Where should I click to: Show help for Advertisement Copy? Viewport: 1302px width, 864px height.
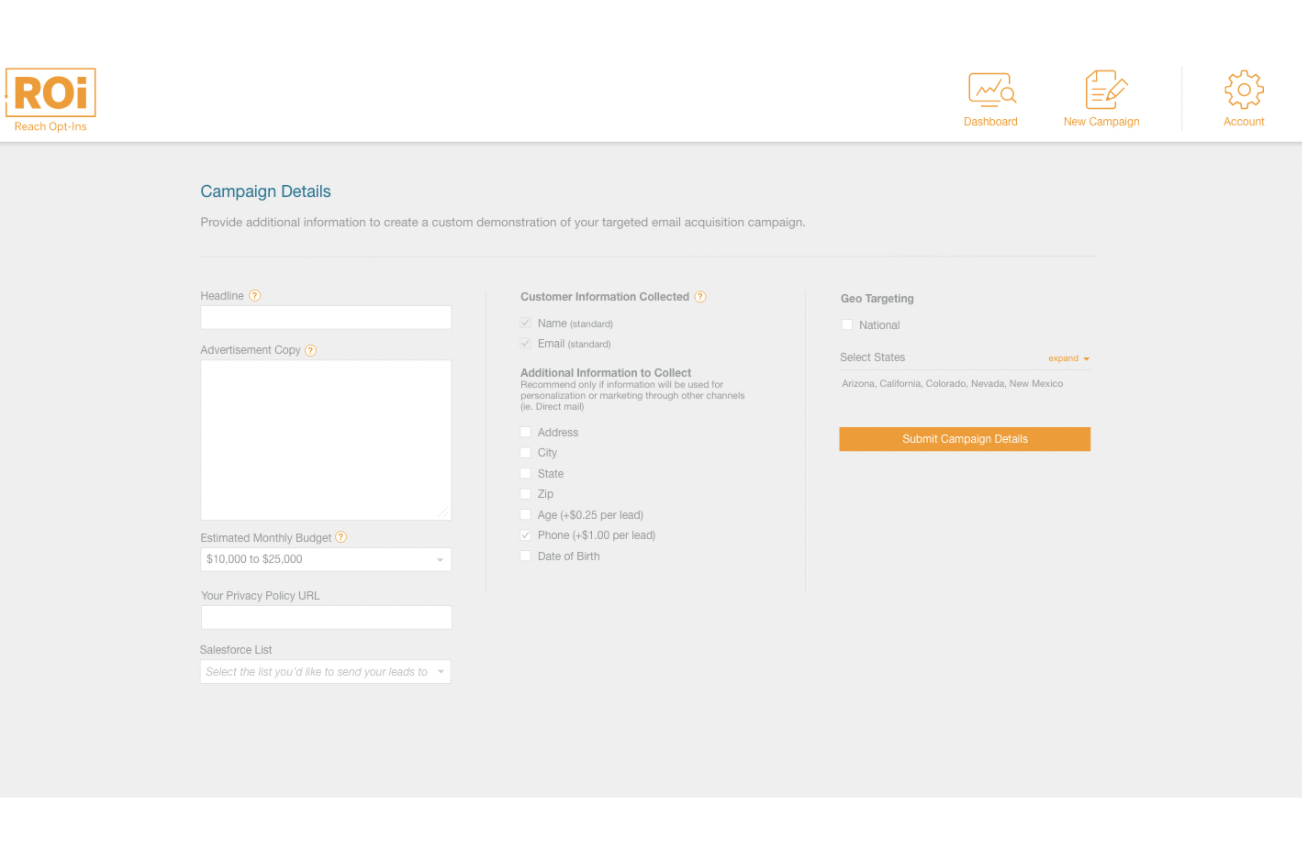coord(311,350)
